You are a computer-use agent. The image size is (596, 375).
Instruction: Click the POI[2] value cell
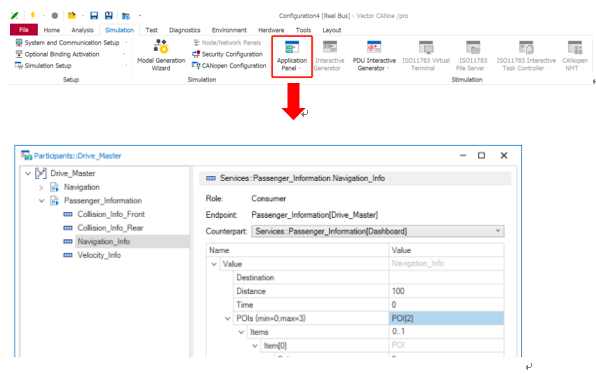point(446,318)
